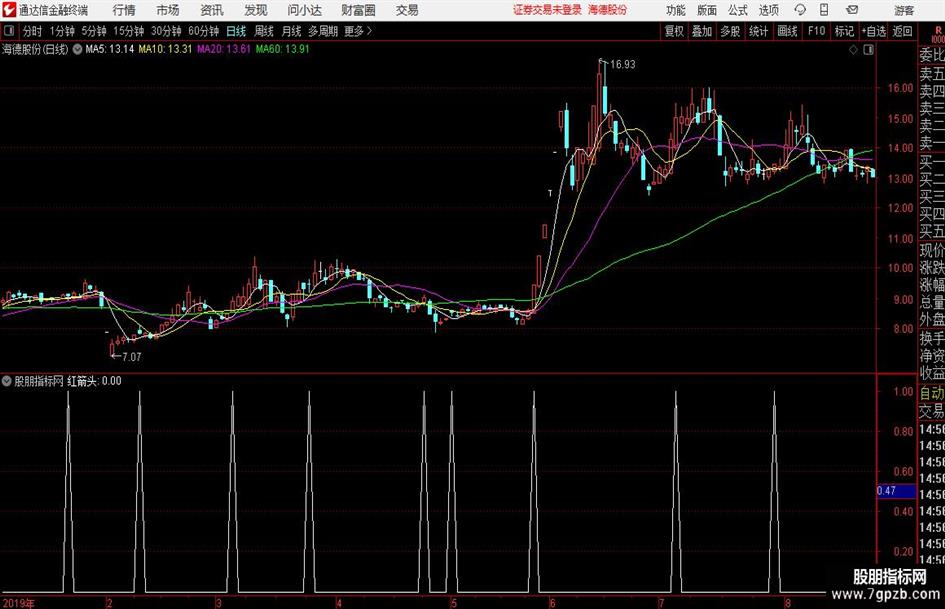
Task: Click the 7.07 low price annotation
Action: click(131, 357)
